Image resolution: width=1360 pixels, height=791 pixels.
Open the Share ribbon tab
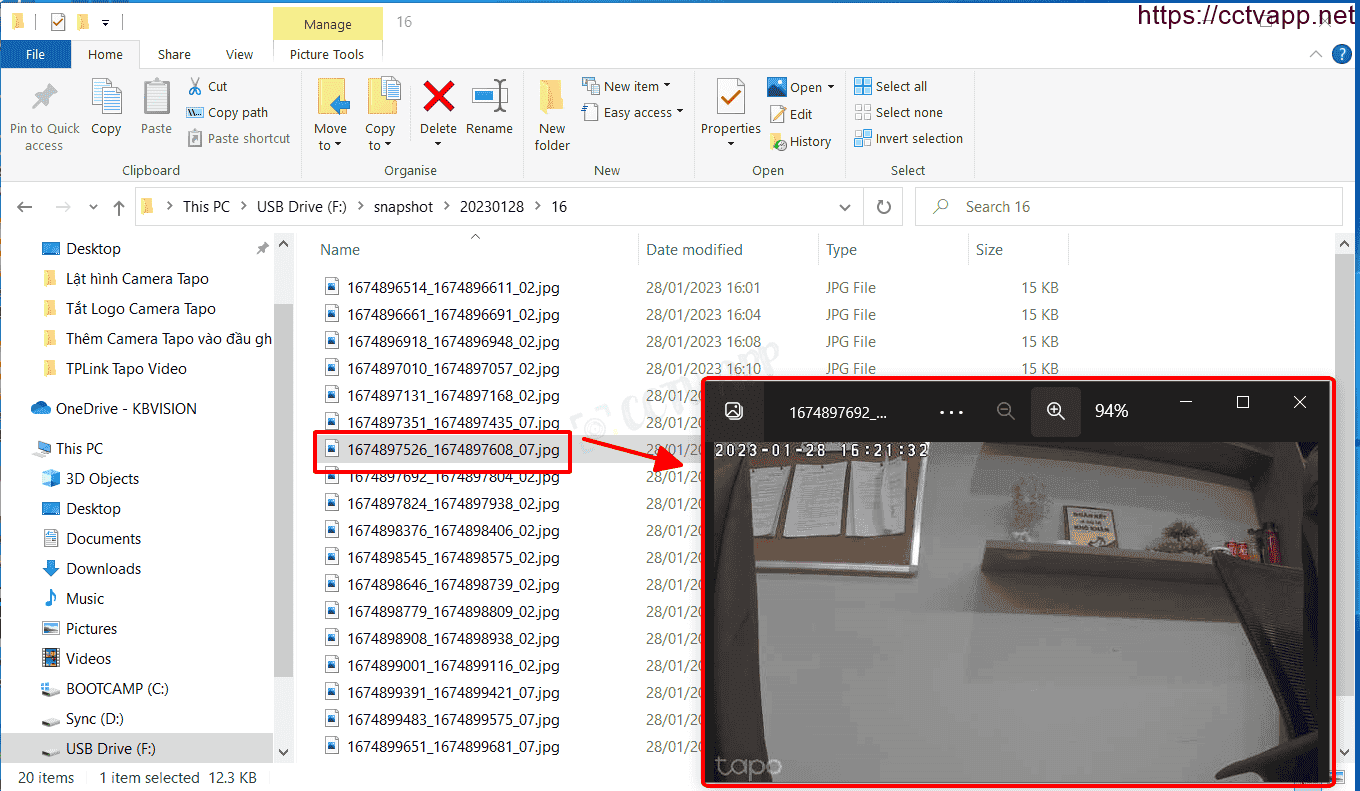coord(174,55)
